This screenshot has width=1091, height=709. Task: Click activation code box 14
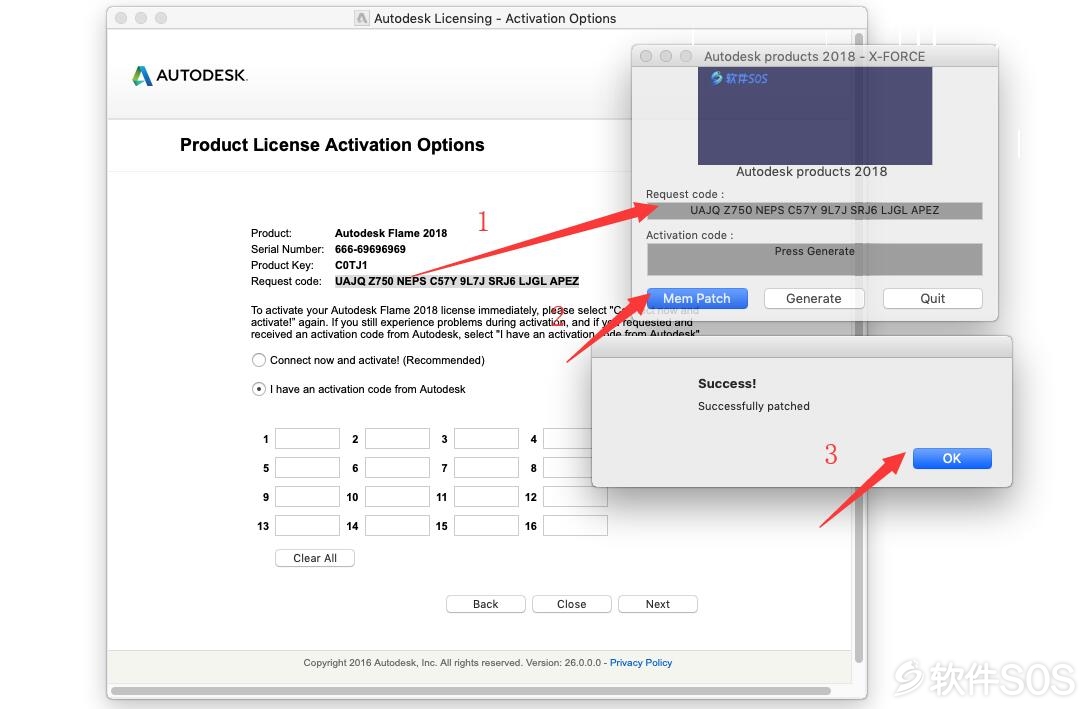[x=397, y=525]
